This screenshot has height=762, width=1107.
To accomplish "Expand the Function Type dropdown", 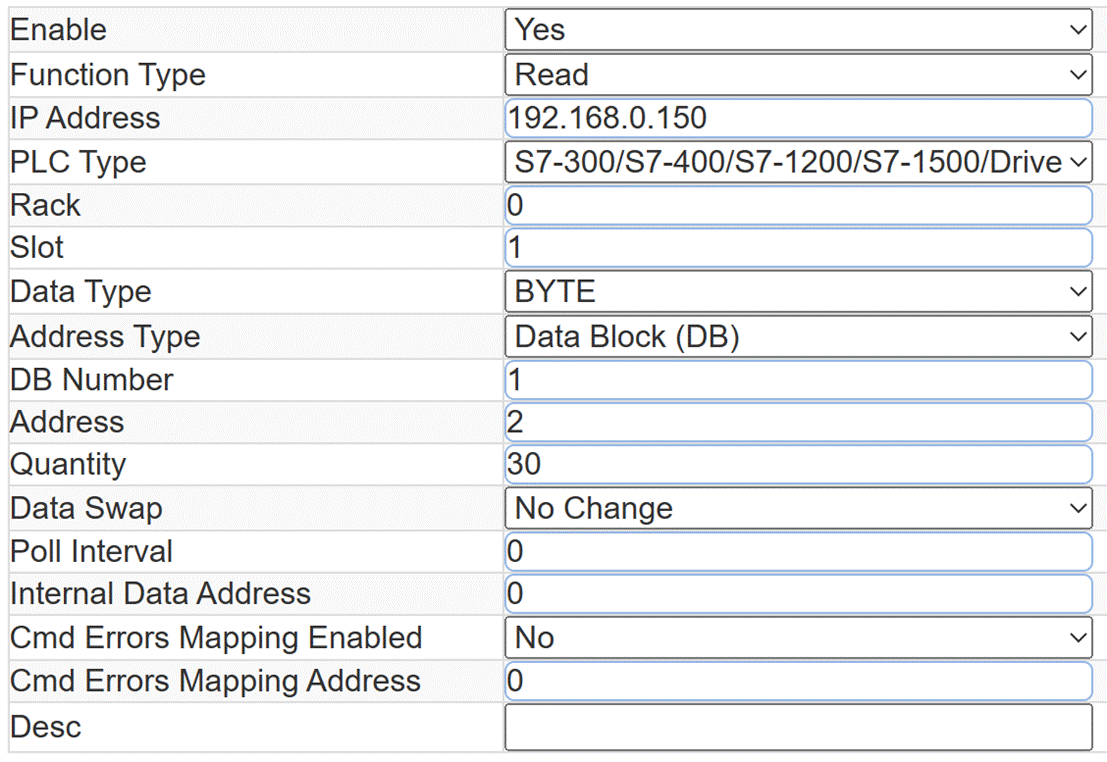I will (798, 74).
